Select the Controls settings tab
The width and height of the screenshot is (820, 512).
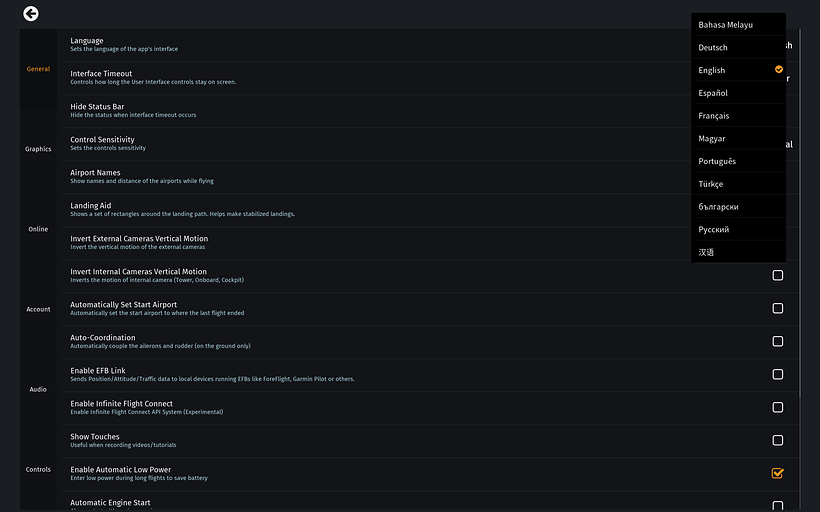click(x=38, y=469)
